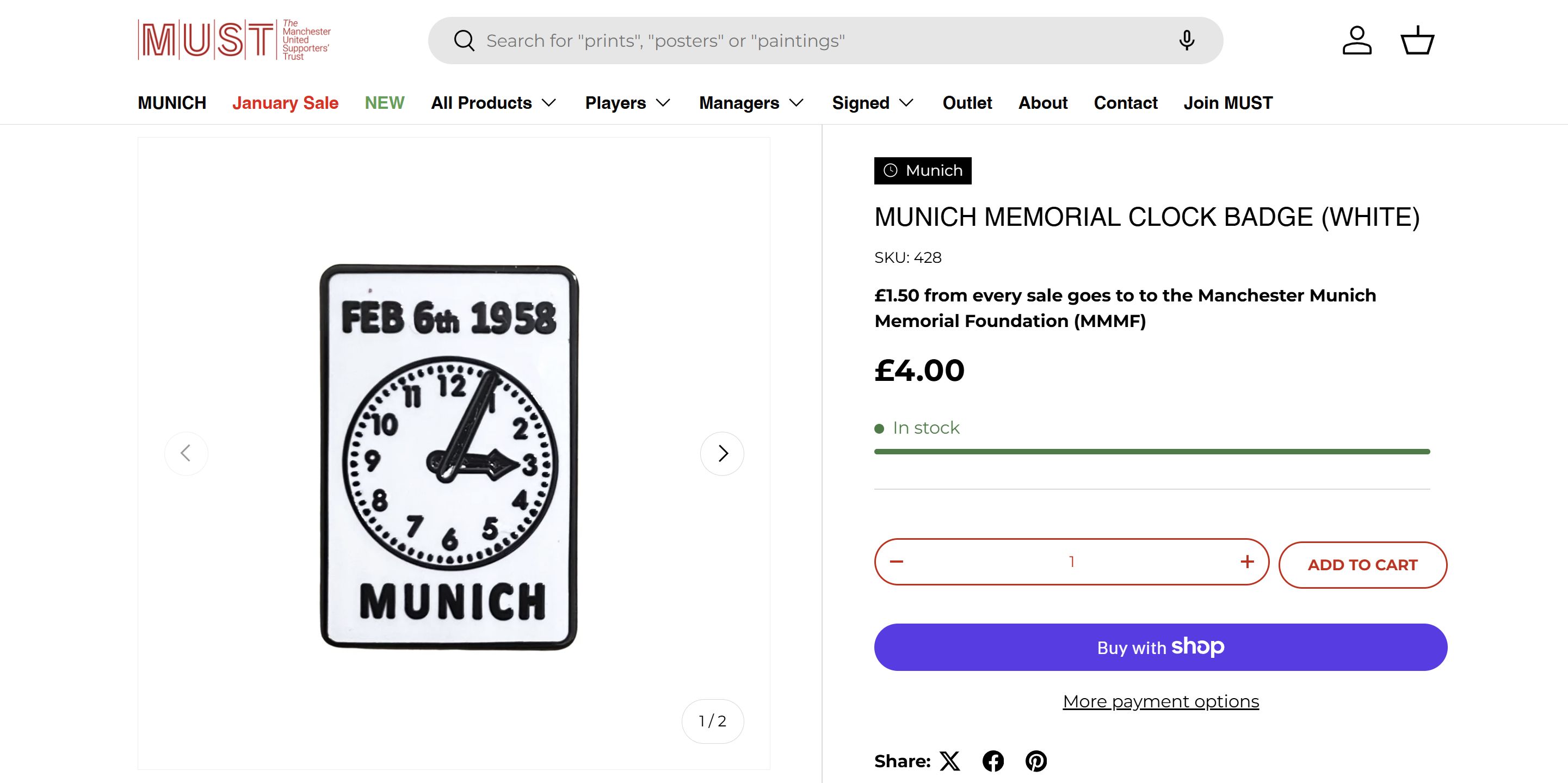Image resolution: width=1568 pixels, height=783 pixels.
Task: Click the MUST logo
Action: (234, 40)
